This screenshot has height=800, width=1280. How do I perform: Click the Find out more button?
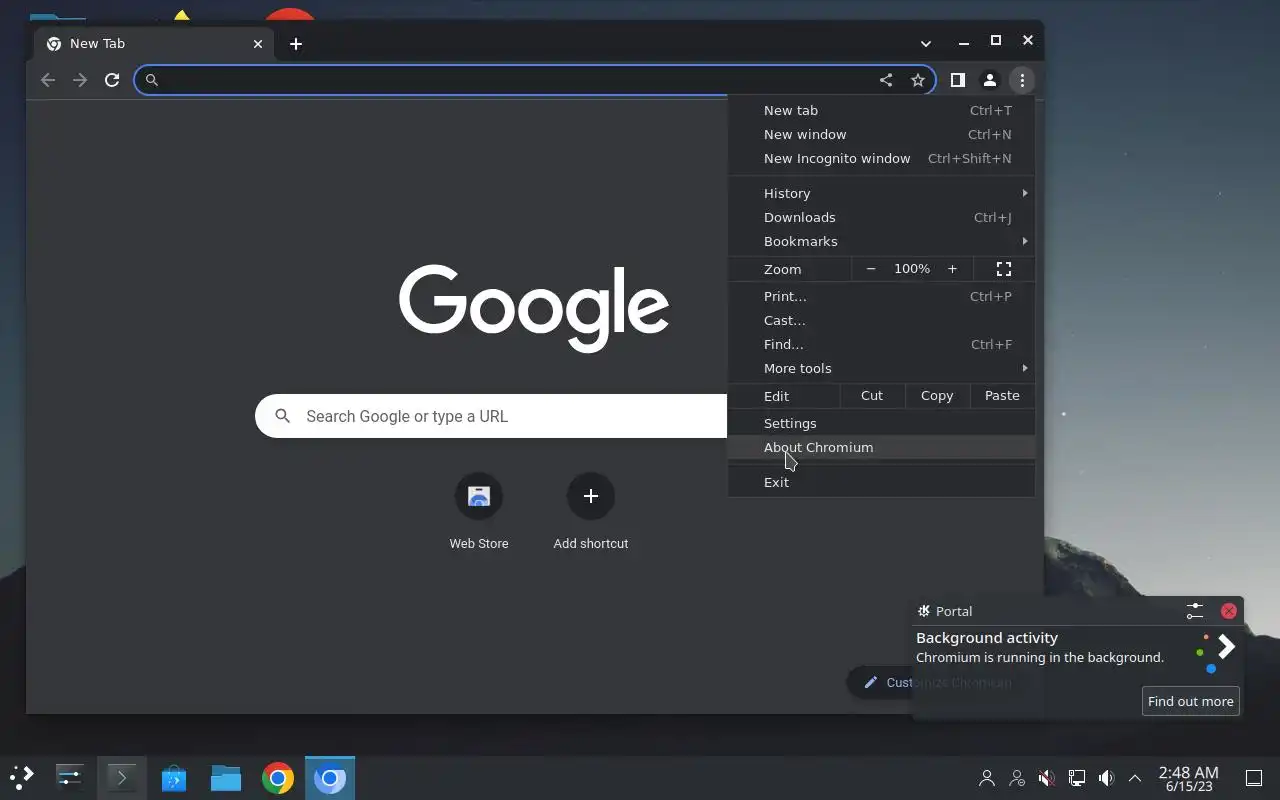click(1190, 701)
